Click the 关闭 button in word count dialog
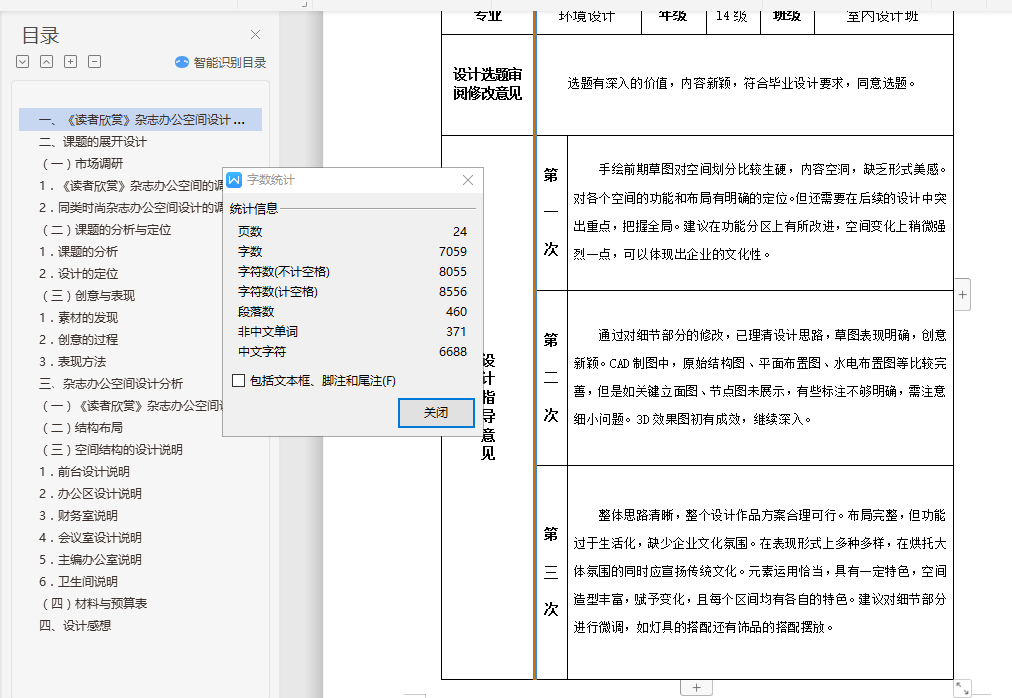 click(x=436, y=413)
